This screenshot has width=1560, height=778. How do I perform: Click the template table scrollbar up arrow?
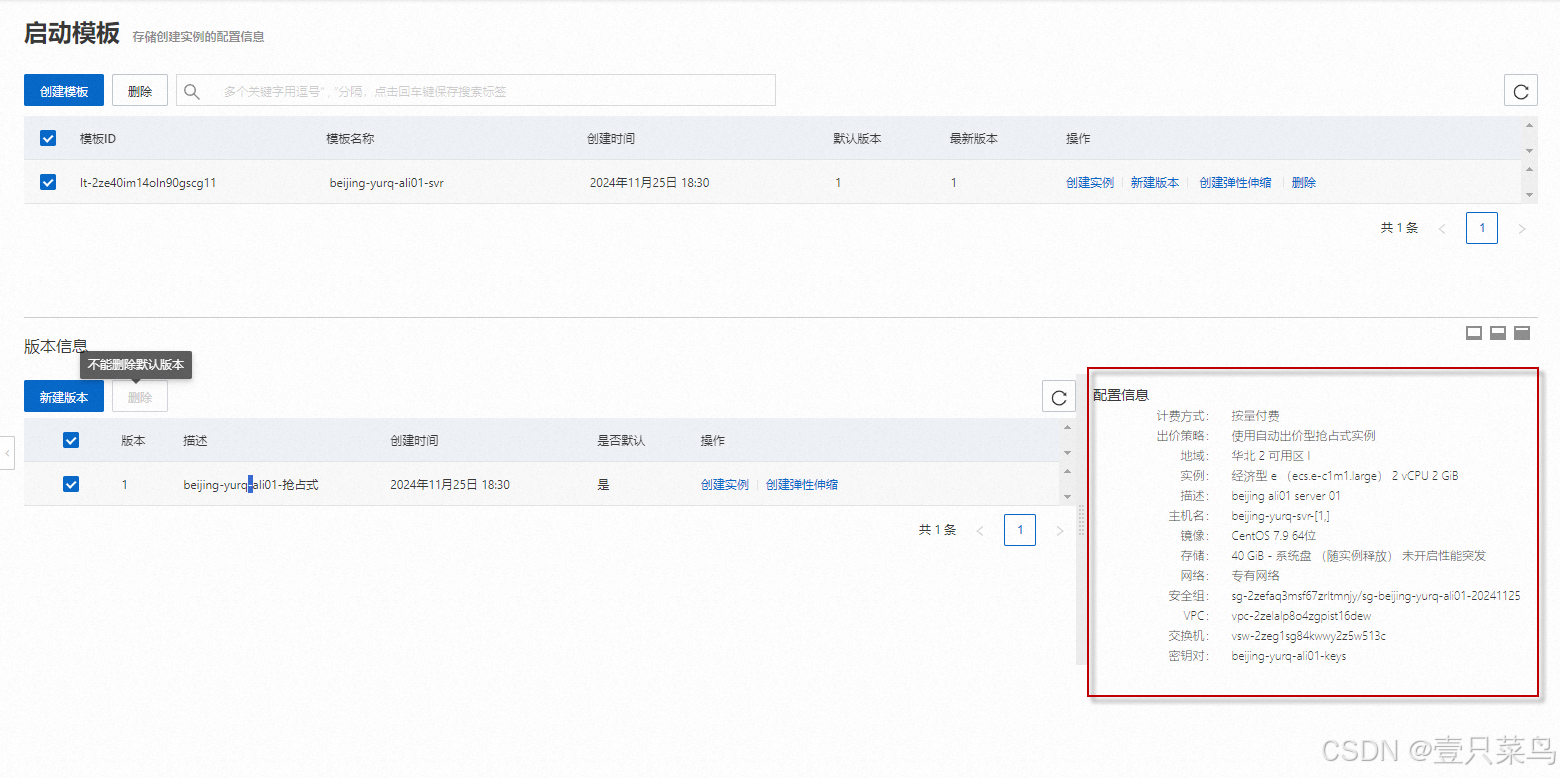pos(1530,125)
